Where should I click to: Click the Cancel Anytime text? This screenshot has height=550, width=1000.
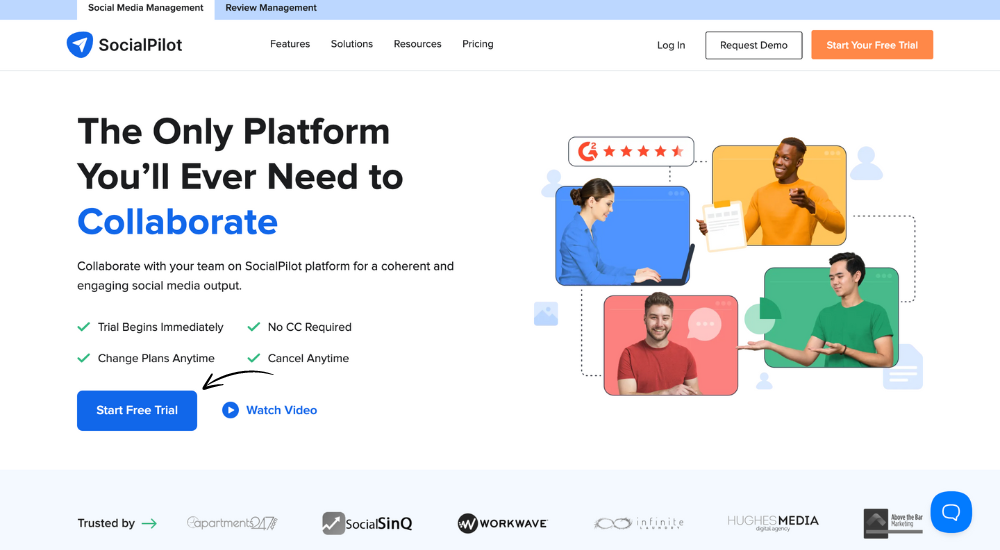click(308, 359)
